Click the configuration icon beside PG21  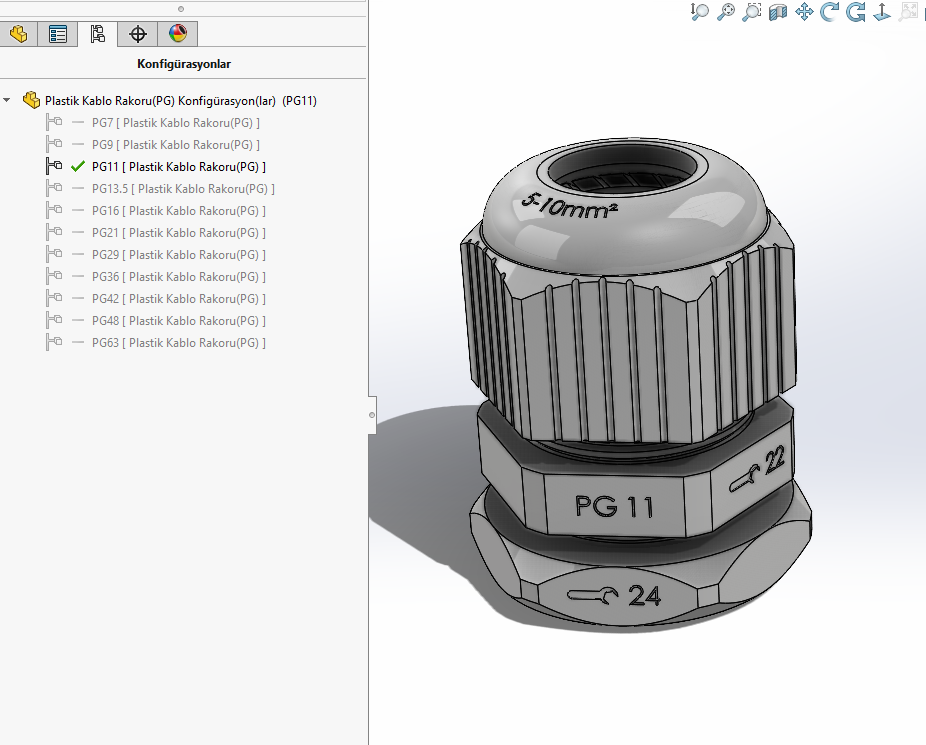pyautogui.click(x=54, y=232)
